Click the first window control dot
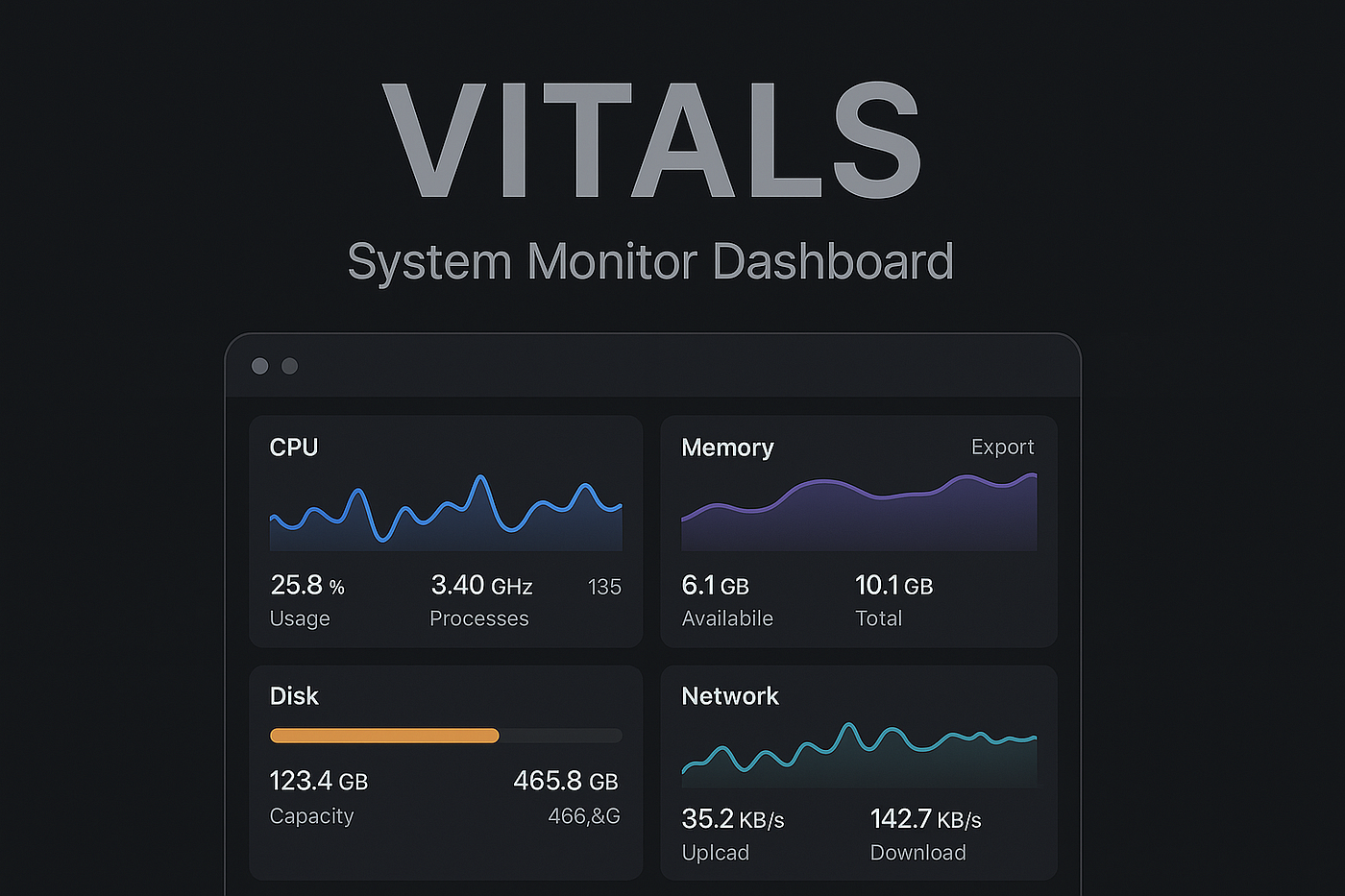 259,366
